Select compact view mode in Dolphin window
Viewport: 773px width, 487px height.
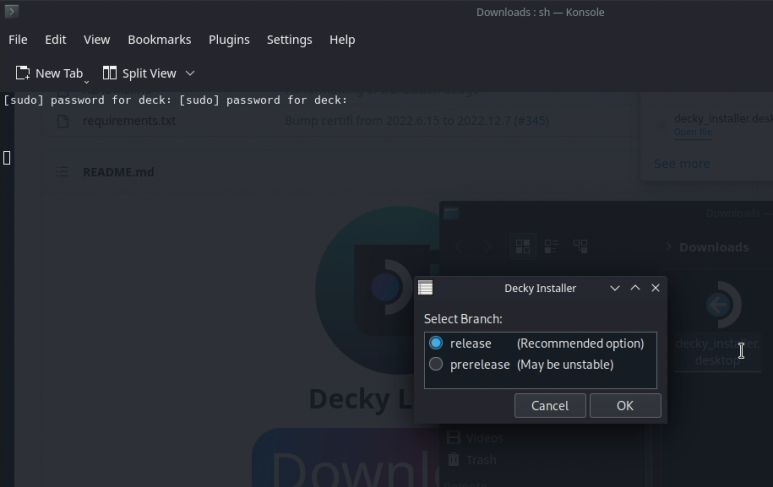tap(551, 246)
